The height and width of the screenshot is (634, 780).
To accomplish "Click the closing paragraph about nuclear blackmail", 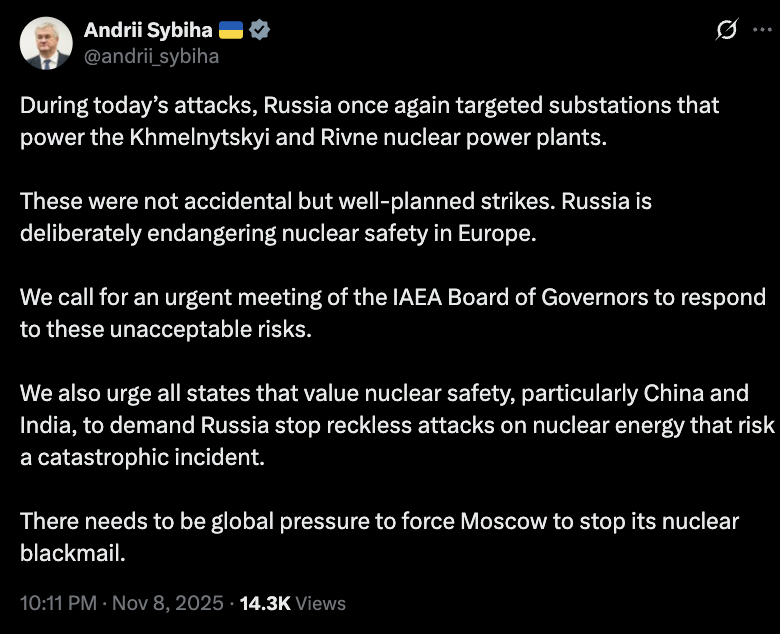I will point(379,536).
